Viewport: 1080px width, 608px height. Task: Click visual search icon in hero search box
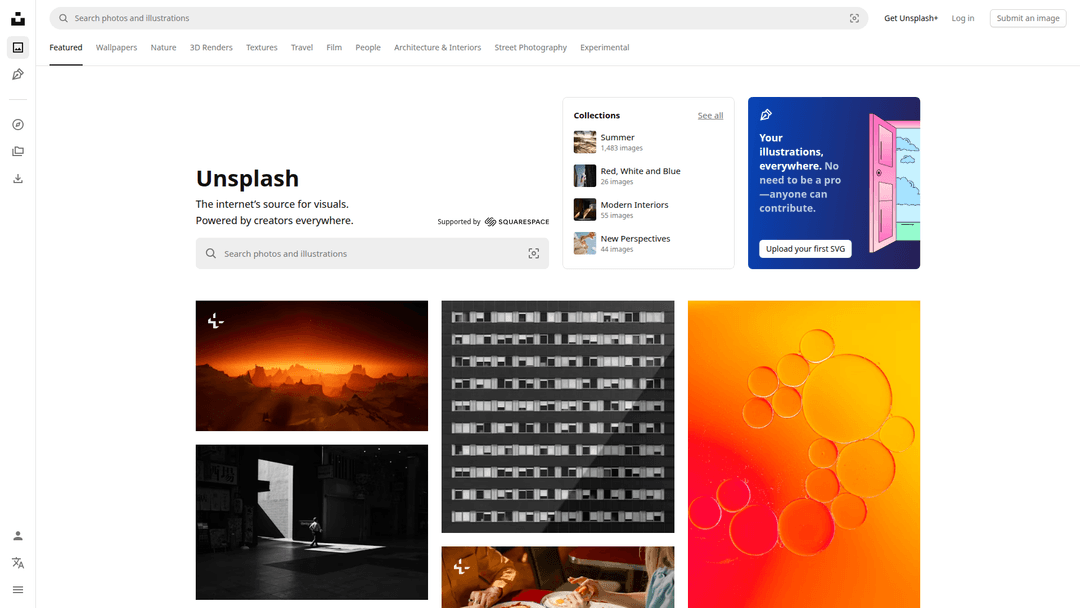[534, 253]
